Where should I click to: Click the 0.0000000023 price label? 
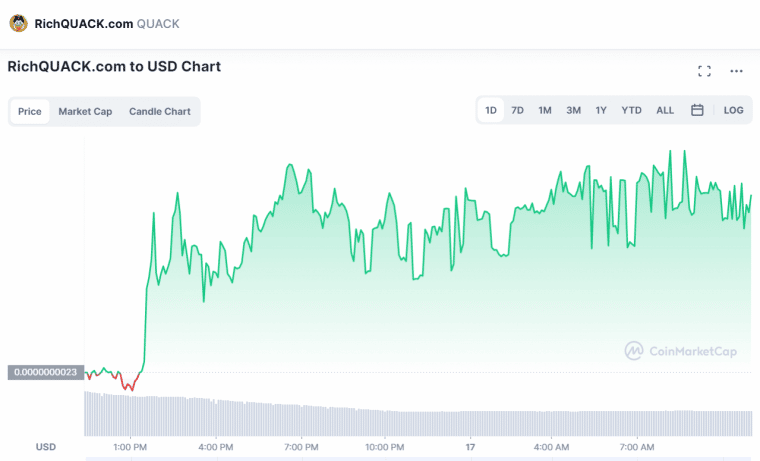[x=44, y=373]
